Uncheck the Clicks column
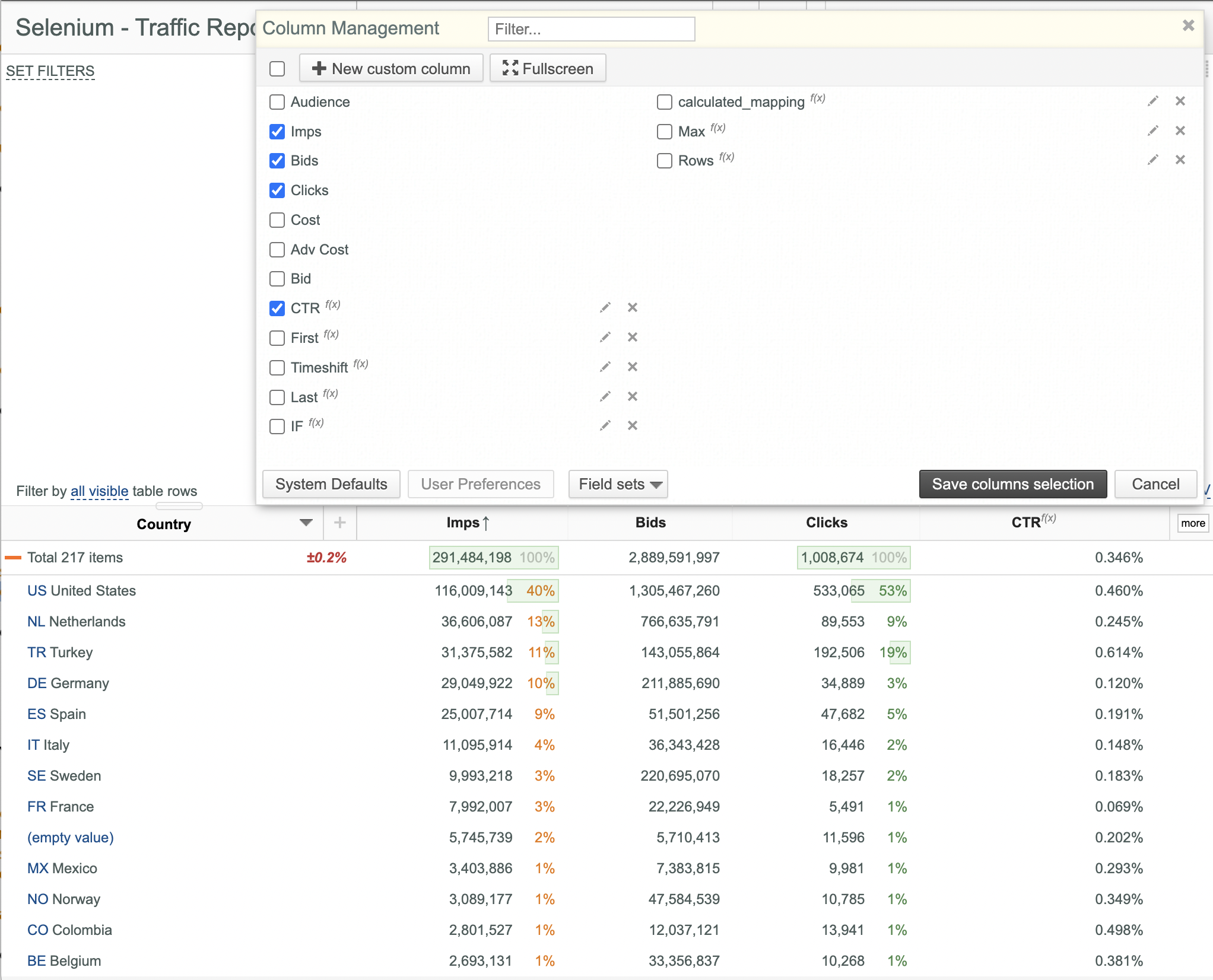 [277, 190]
